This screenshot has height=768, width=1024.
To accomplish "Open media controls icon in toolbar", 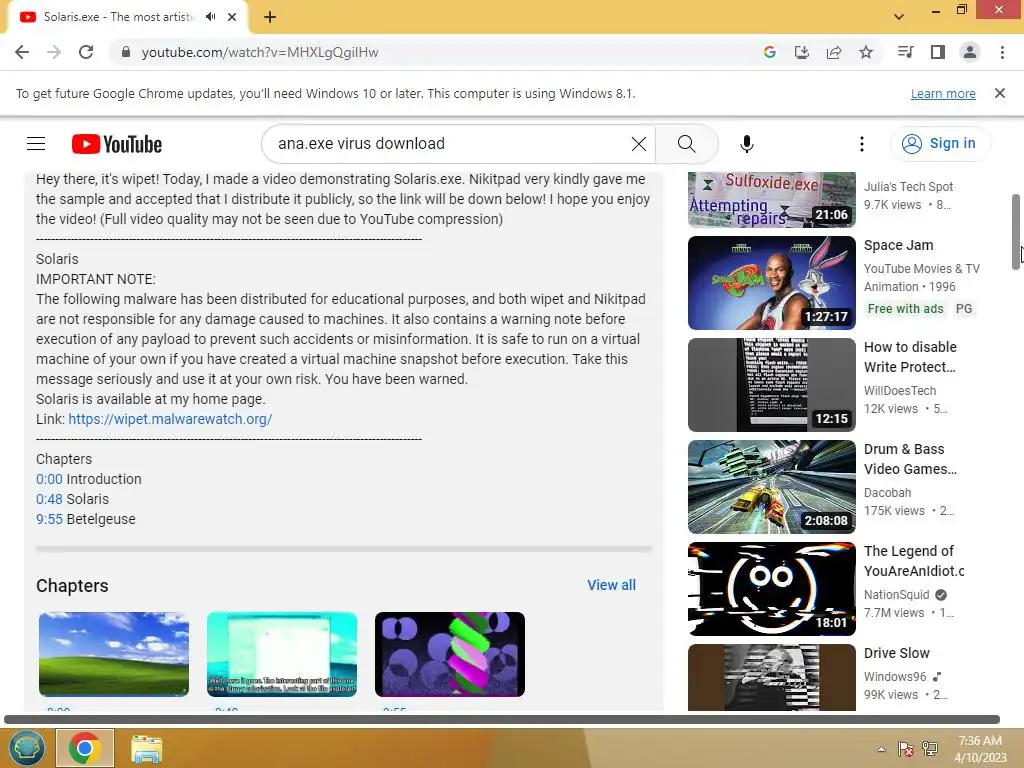I will point(905,52).
